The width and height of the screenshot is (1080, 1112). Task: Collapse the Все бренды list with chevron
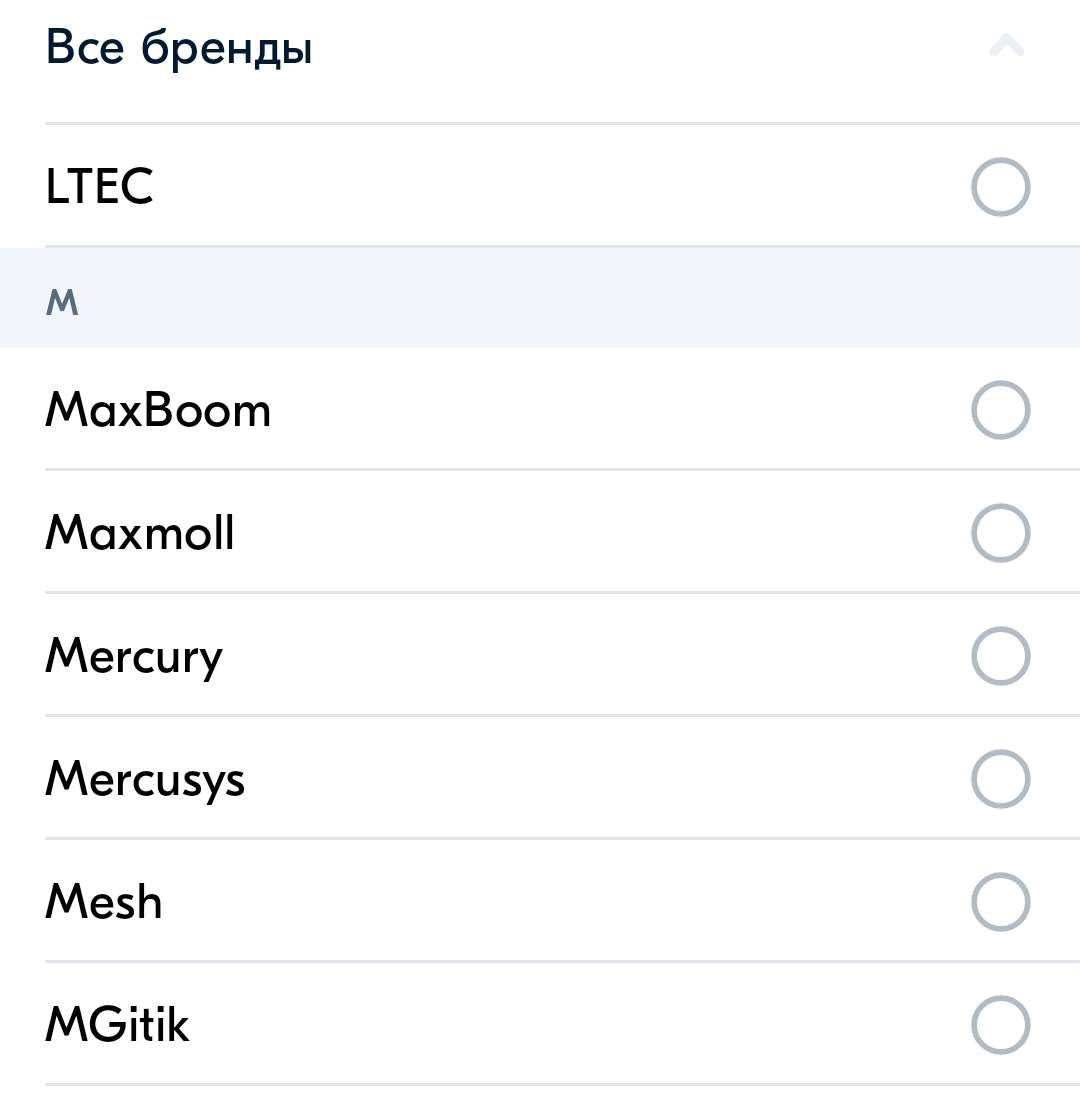point(1006,46)
